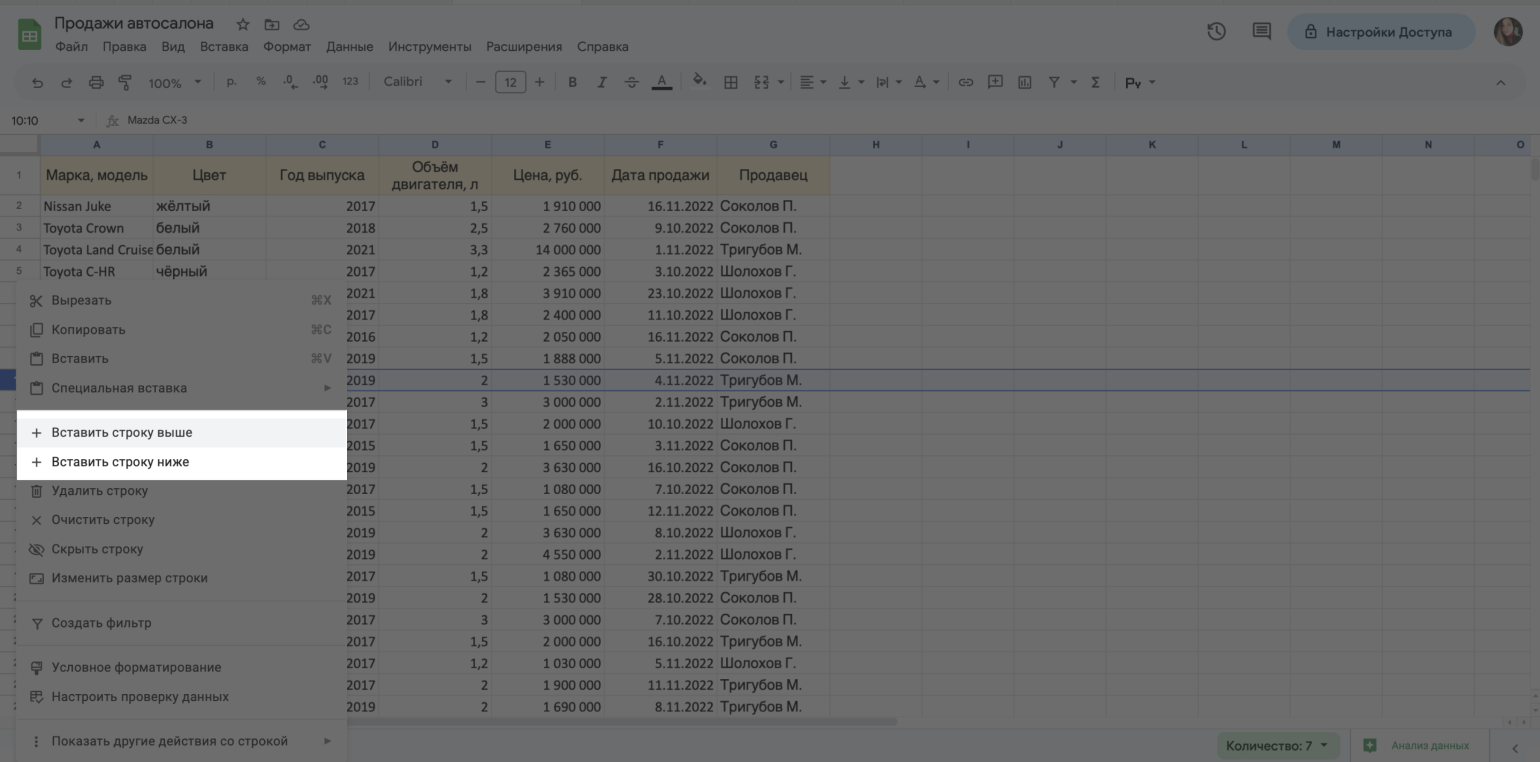Toggle italic formatting
Viewport: 1540px width, 762px height.
(601, 83)
